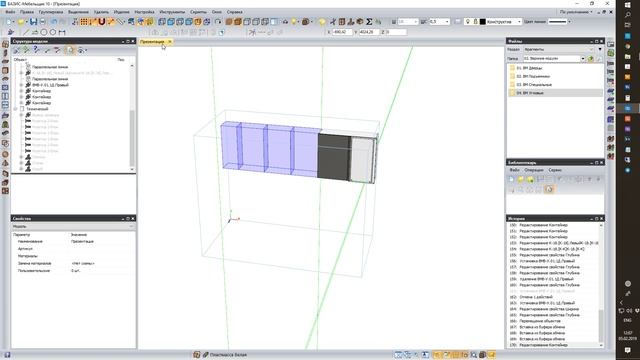Screen dimensions: 640x360
Task: Click the blue Undo arrow icon
Action: (x=53, y=22)
